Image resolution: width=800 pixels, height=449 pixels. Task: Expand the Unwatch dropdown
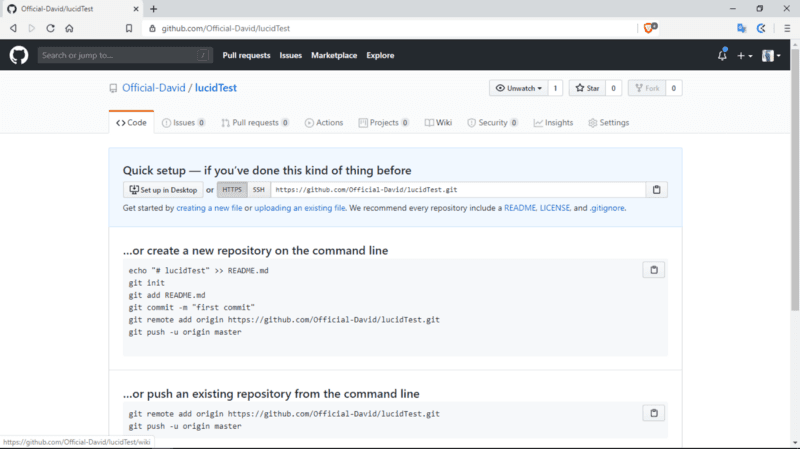(x=518, y=88)
